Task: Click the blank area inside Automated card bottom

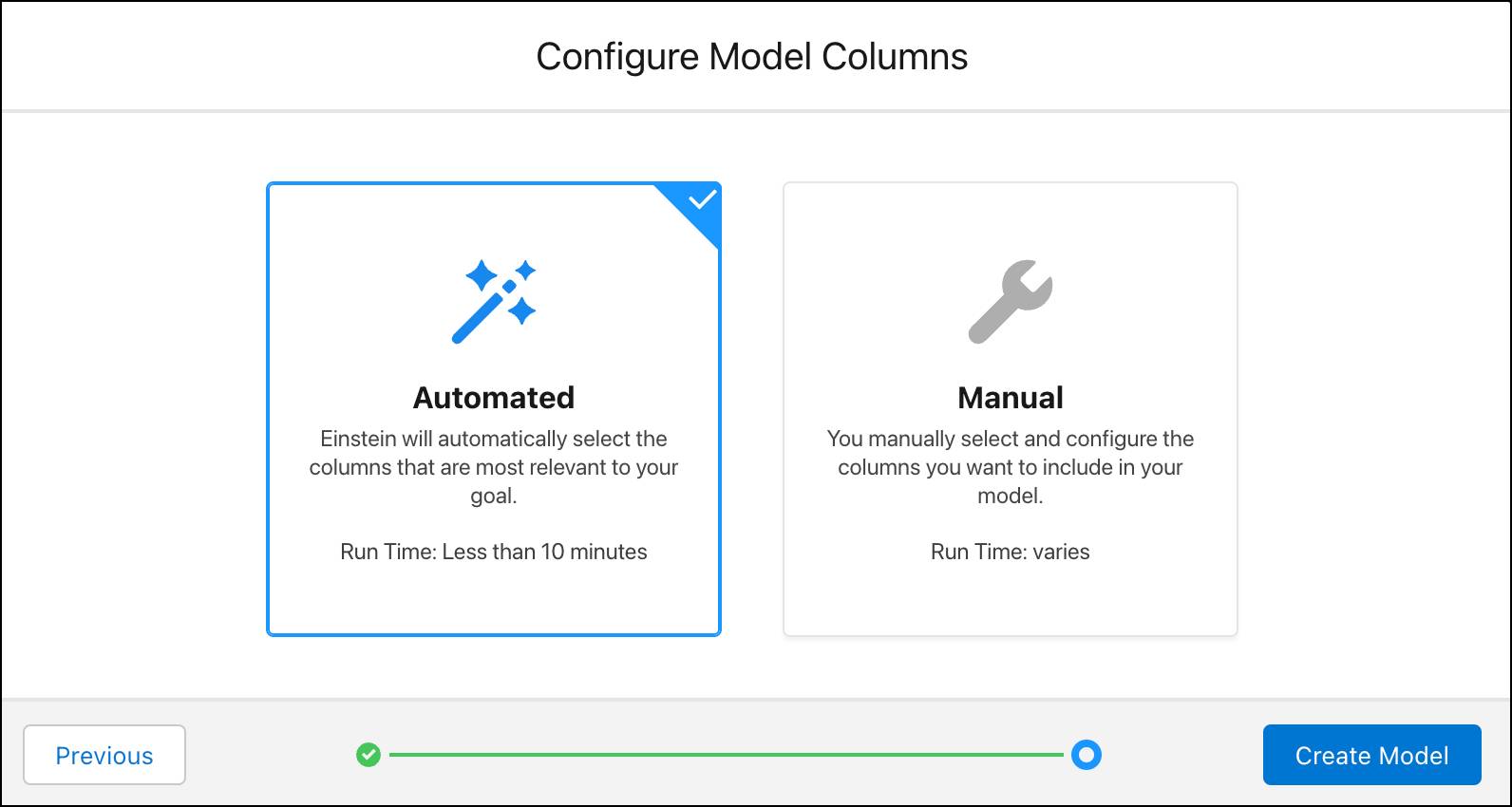Action: (x=494, y=602)
